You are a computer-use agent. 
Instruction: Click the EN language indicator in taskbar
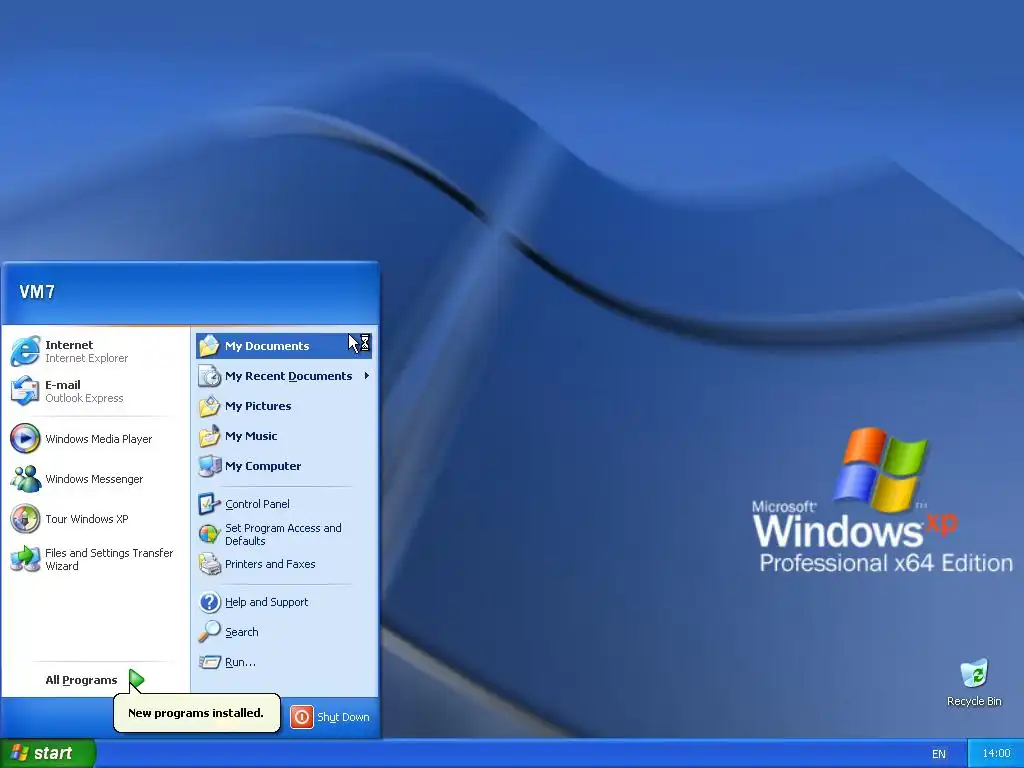pos(938,754)
